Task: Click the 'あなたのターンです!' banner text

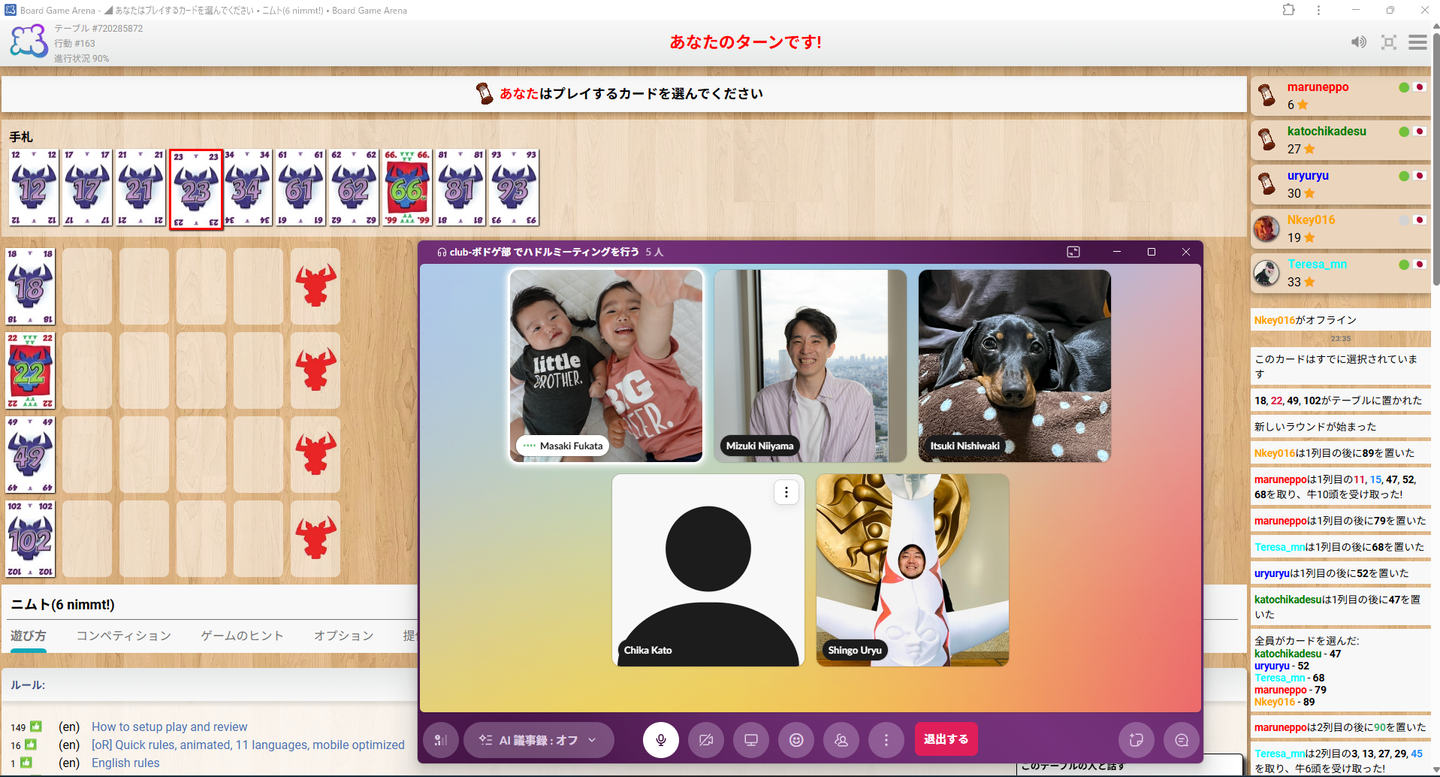Action: click(746, 42)
